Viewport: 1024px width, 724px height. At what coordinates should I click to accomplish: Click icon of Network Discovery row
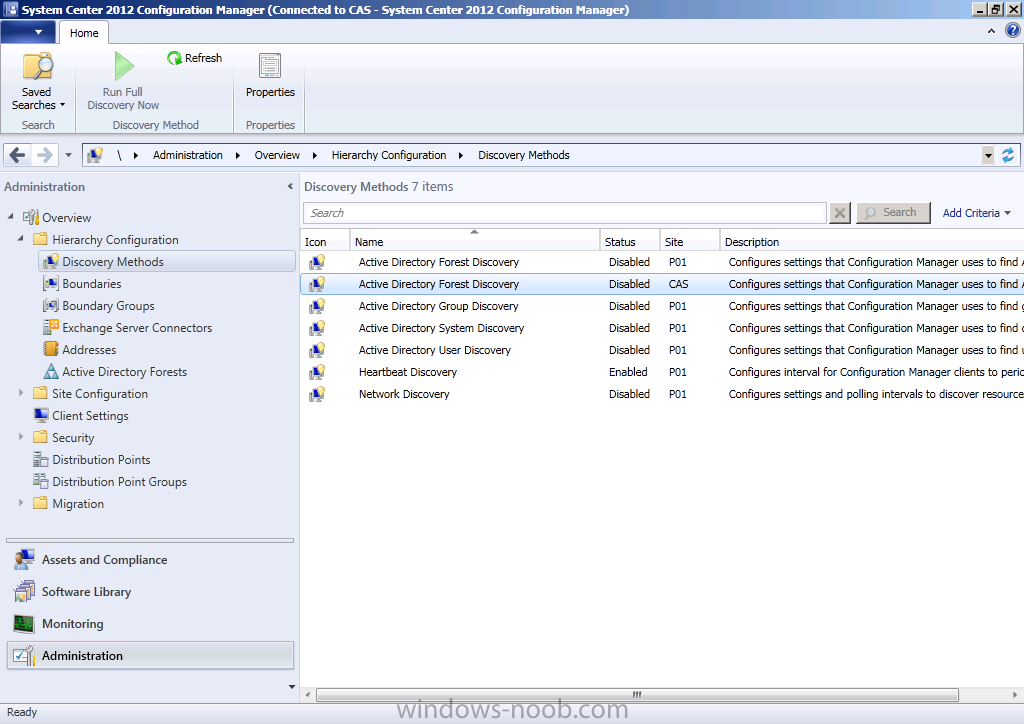tap(317, 394)
